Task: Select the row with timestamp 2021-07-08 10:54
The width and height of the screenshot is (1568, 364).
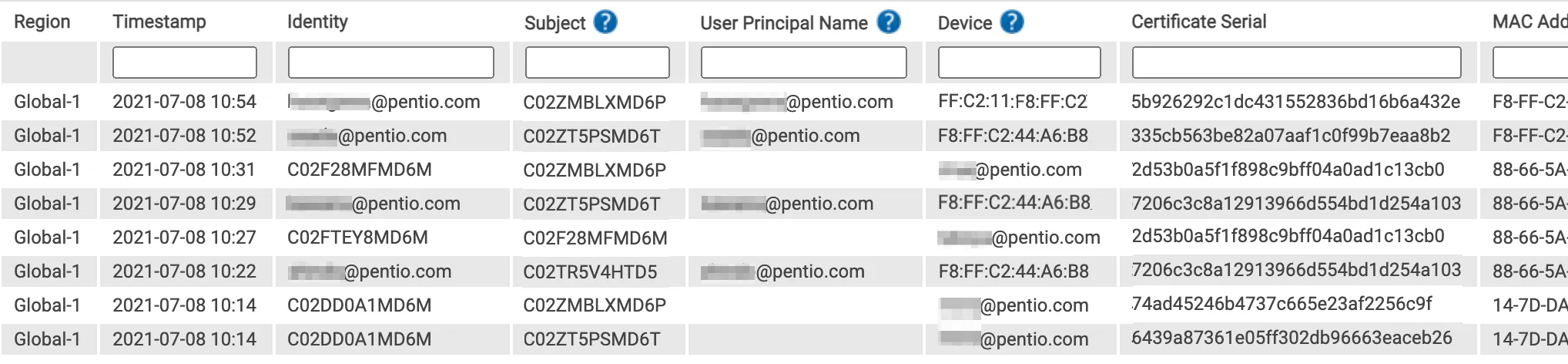Action: (784, 102)
